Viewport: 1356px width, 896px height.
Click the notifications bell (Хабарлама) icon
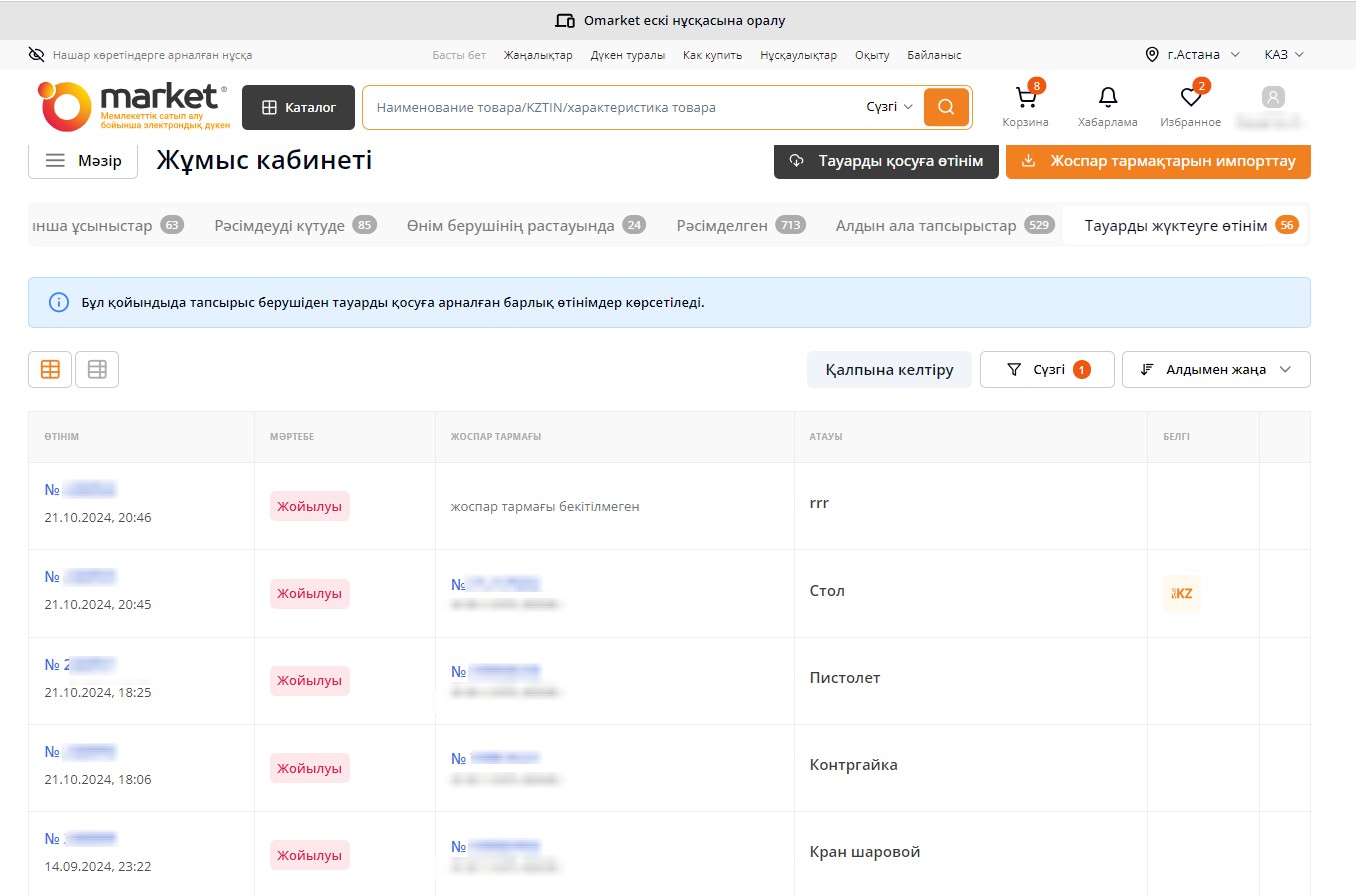click(1107, 99)
